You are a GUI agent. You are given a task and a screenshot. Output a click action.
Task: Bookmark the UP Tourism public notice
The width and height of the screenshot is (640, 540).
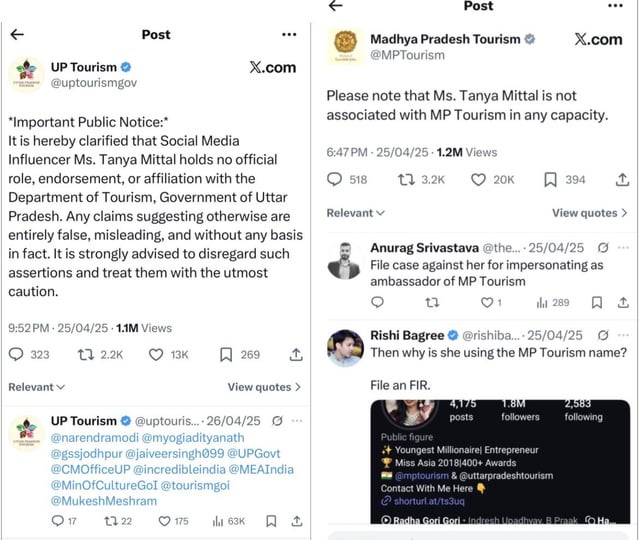point(226,354)
